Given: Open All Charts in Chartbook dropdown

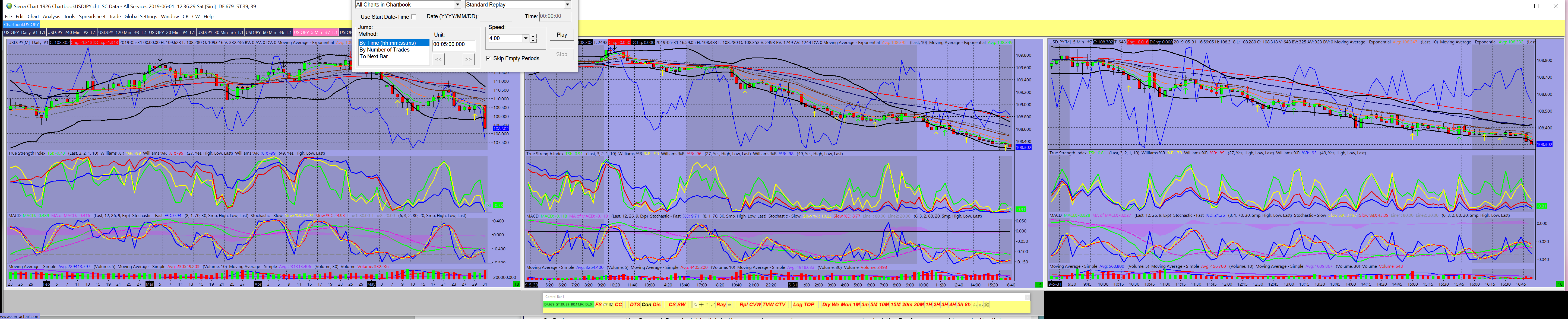Looking at the screenshot, I should [x=457, y=5].
